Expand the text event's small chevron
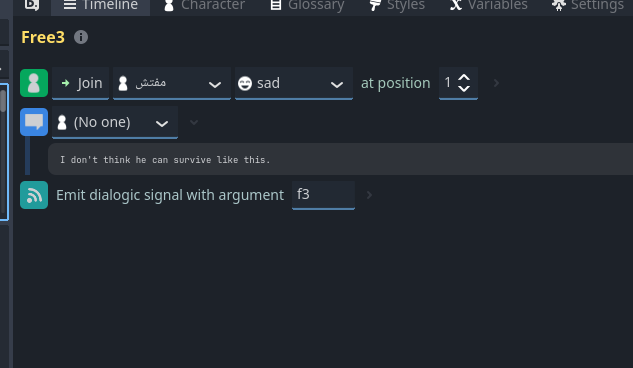The image size is (633, 368). [x=194, y=122]
